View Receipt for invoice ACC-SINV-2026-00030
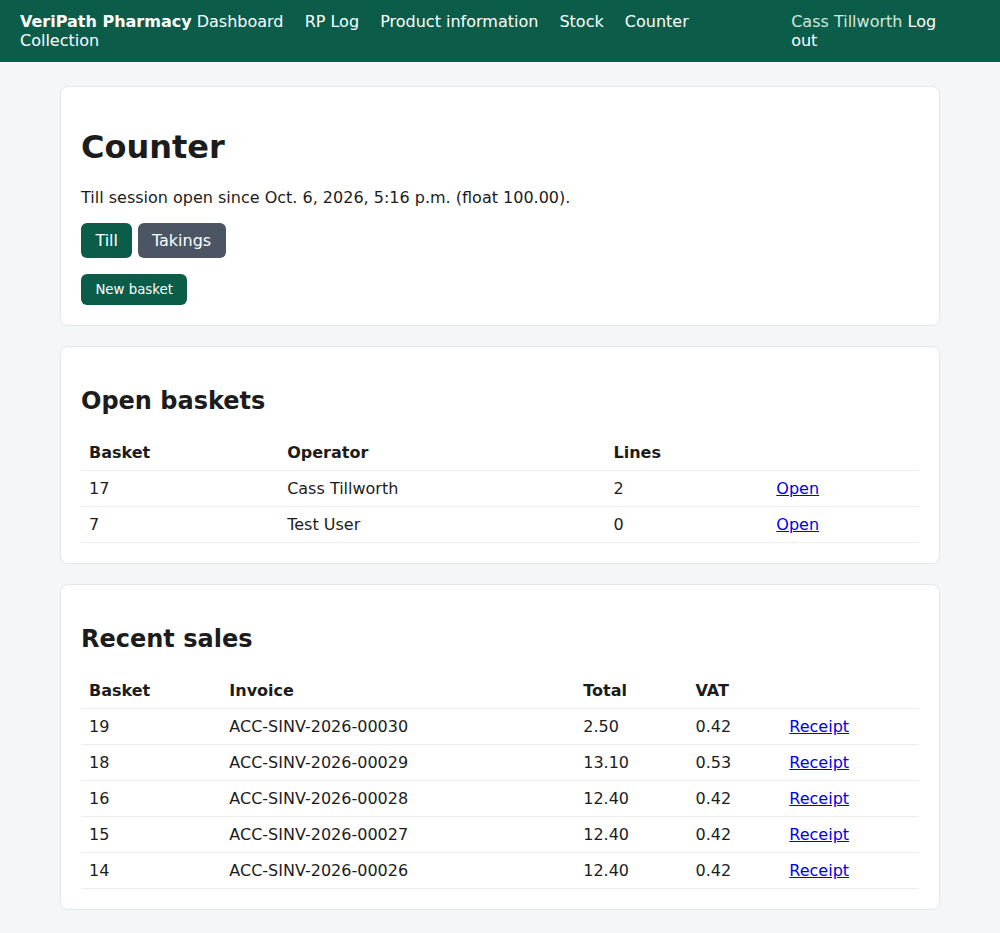Screen dimensions: 1000x933 tap(819, 726)
